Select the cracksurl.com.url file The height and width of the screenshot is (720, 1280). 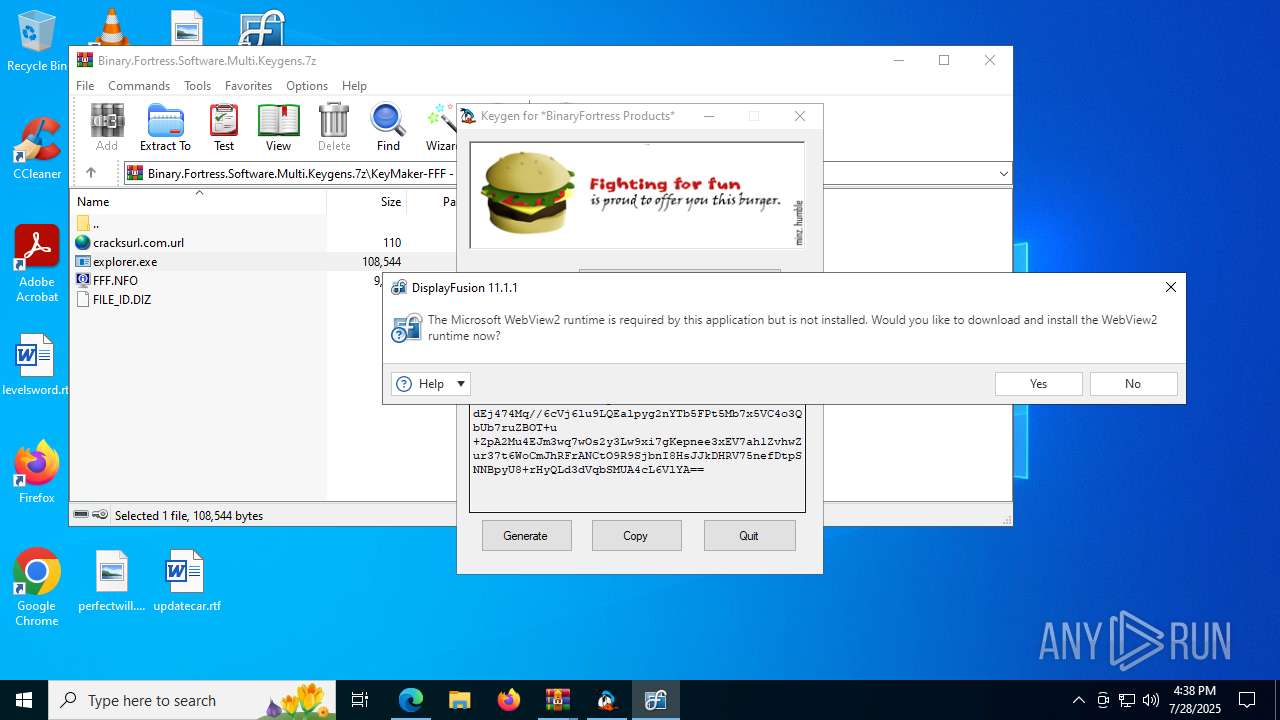138,242
